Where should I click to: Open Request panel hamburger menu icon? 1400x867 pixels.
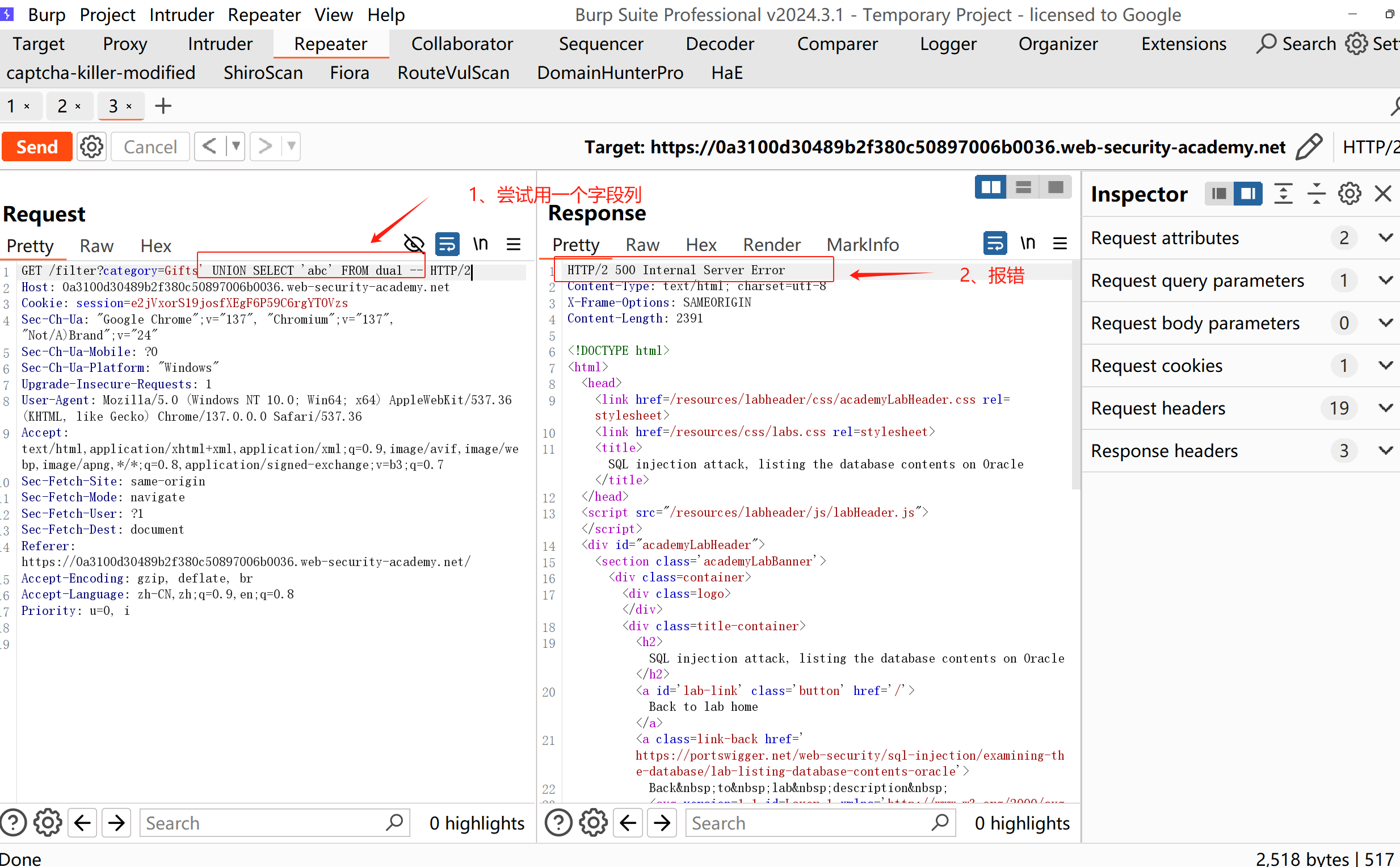tap(514, 244)
